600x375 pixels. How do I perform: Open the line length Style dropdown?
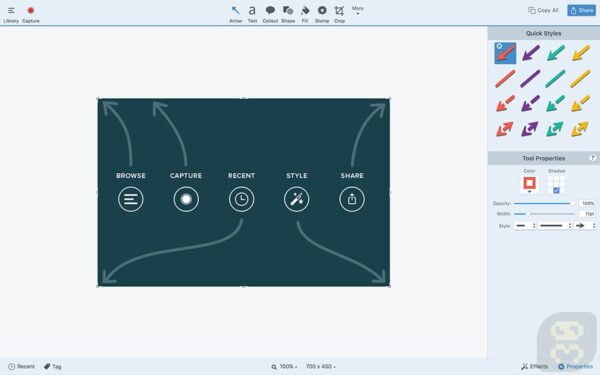pyautogui.click(x=555, y=226)
